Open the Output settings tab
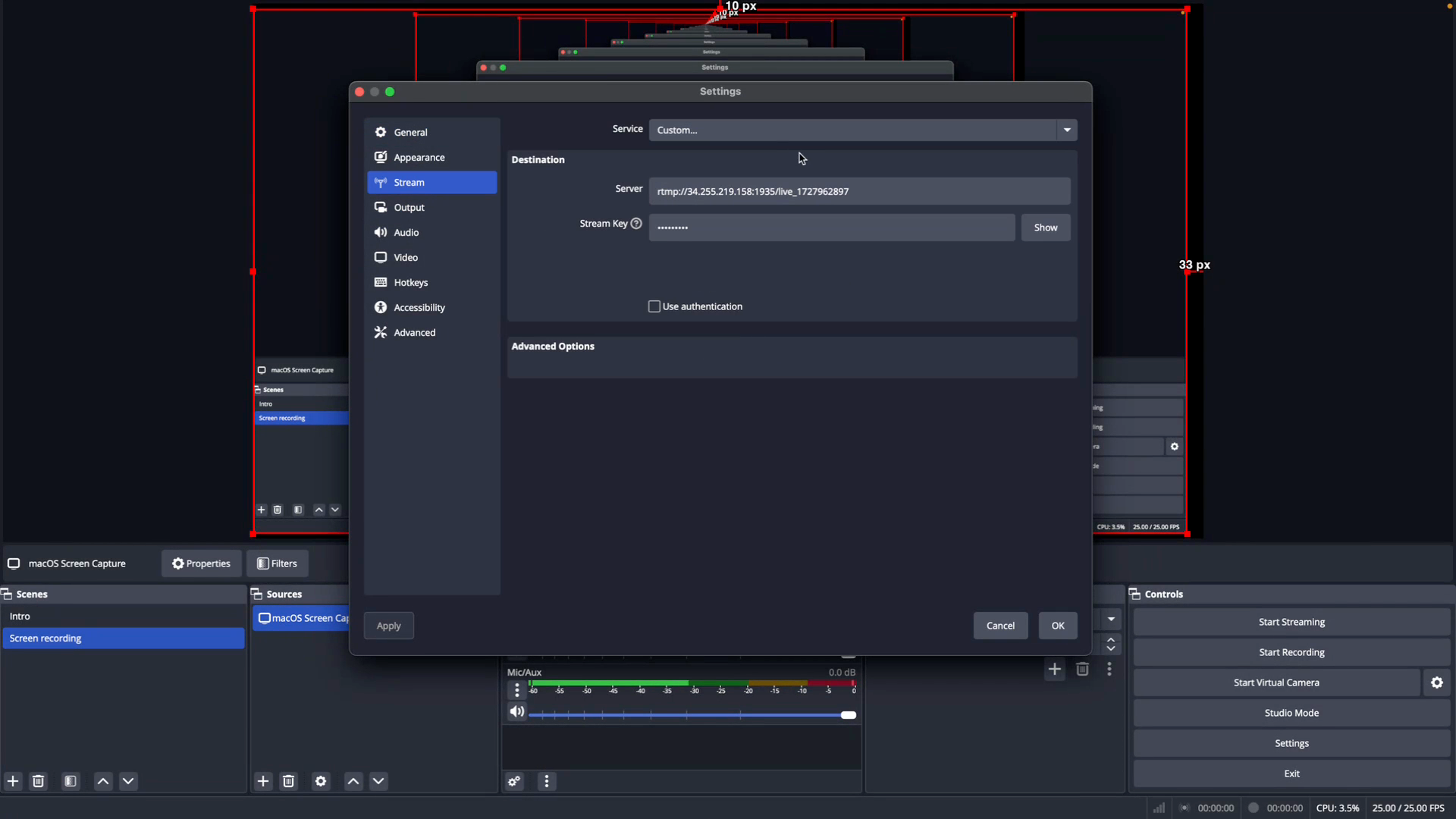The image size is (1456, 819). tap(409, 208)
